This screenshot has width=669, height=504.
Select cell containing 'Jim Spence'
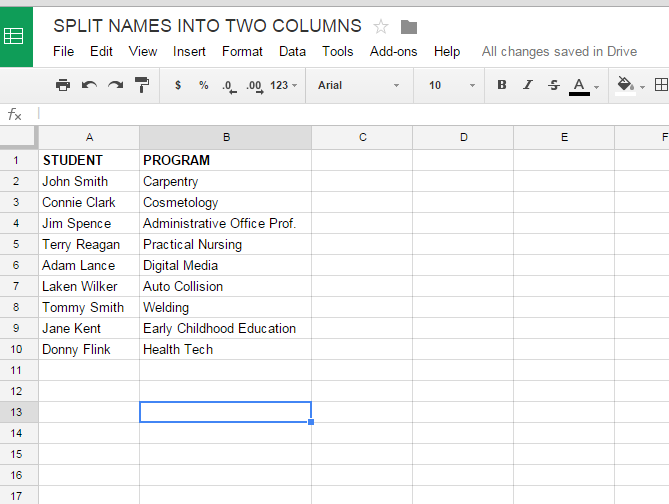[89, 223]
